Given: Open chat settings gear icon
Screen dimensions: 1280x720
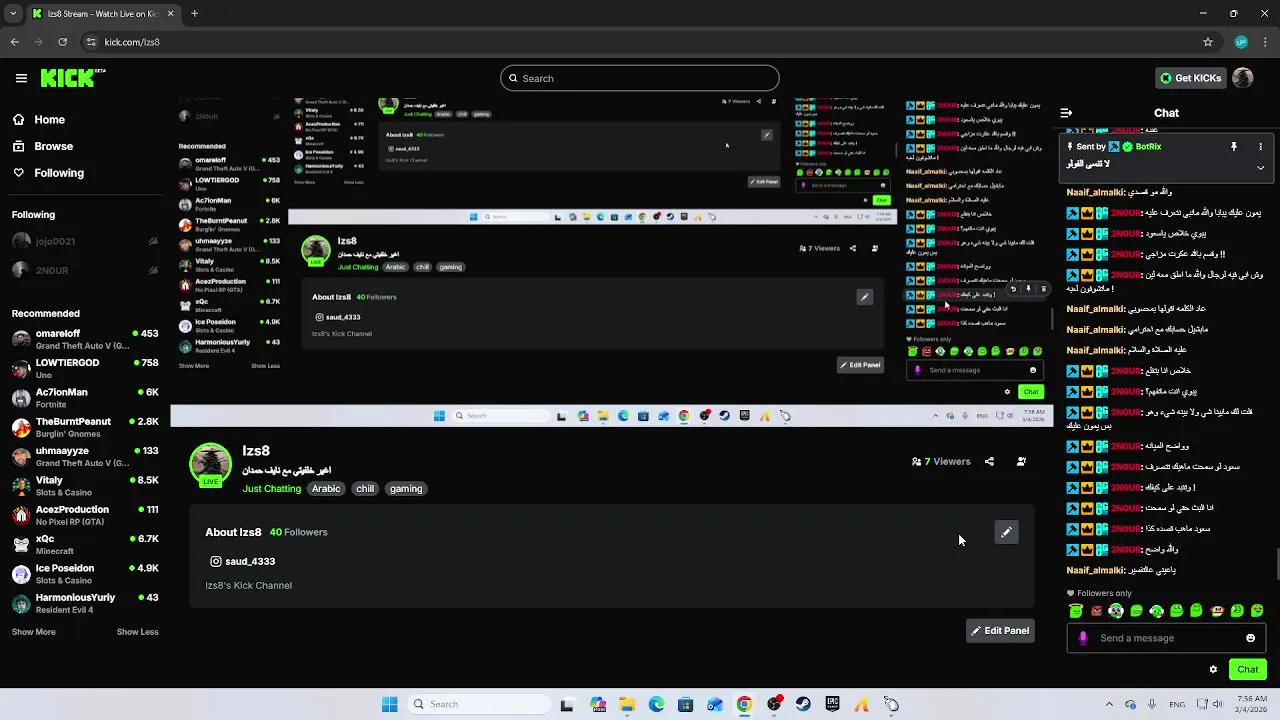Looking at the screenshot, I should (x=1213, y=669).
